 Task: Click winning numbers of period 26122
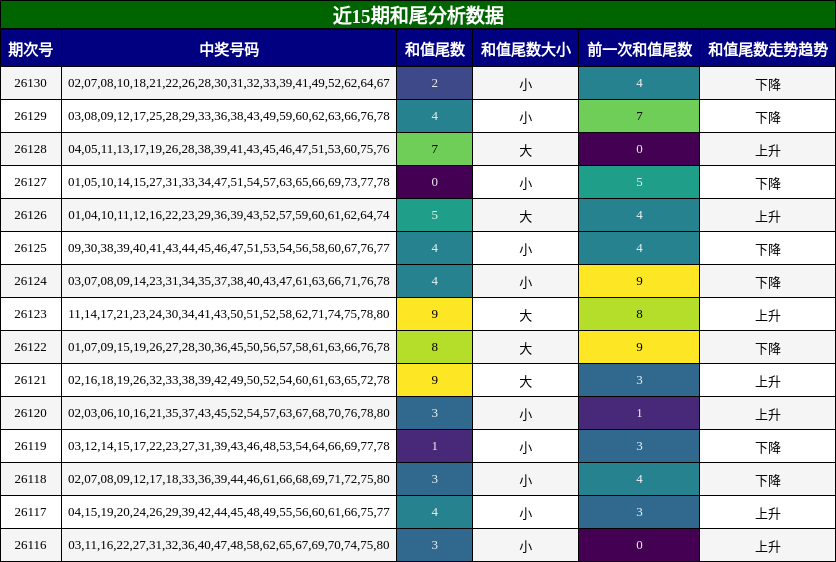click(229, 347)
